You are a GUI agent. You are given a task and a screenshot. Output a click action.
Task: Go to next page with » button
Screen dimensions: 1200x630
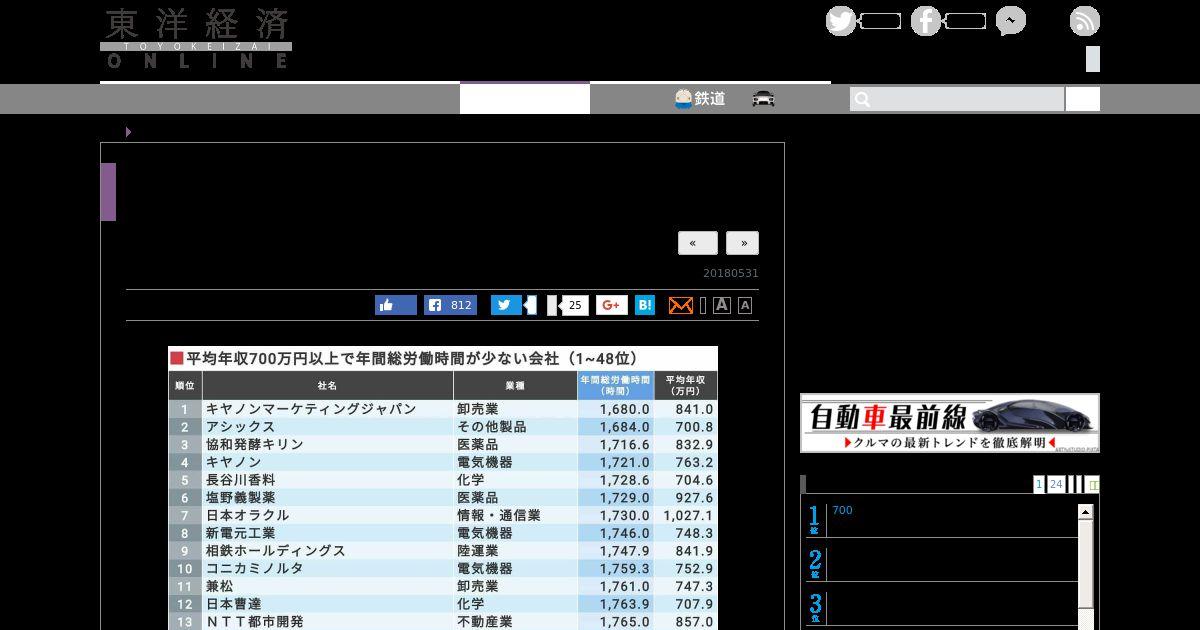tap(743, 243)
